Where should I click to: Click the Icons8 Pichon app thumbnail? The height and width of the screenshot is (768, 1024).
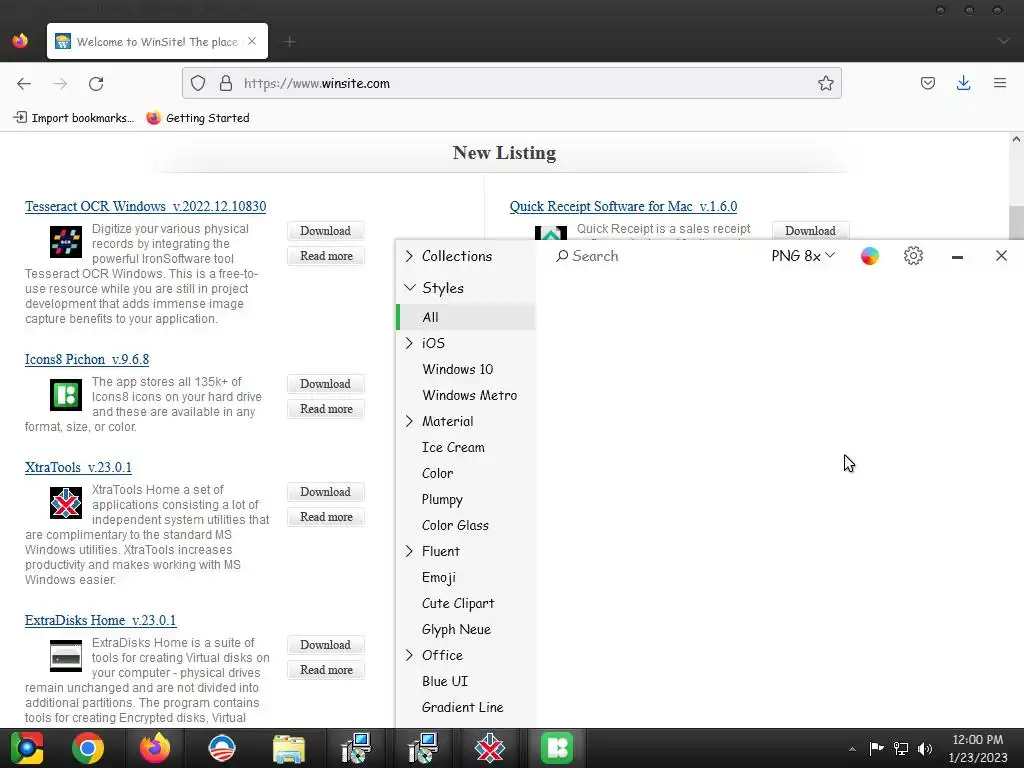coord(66,394)
